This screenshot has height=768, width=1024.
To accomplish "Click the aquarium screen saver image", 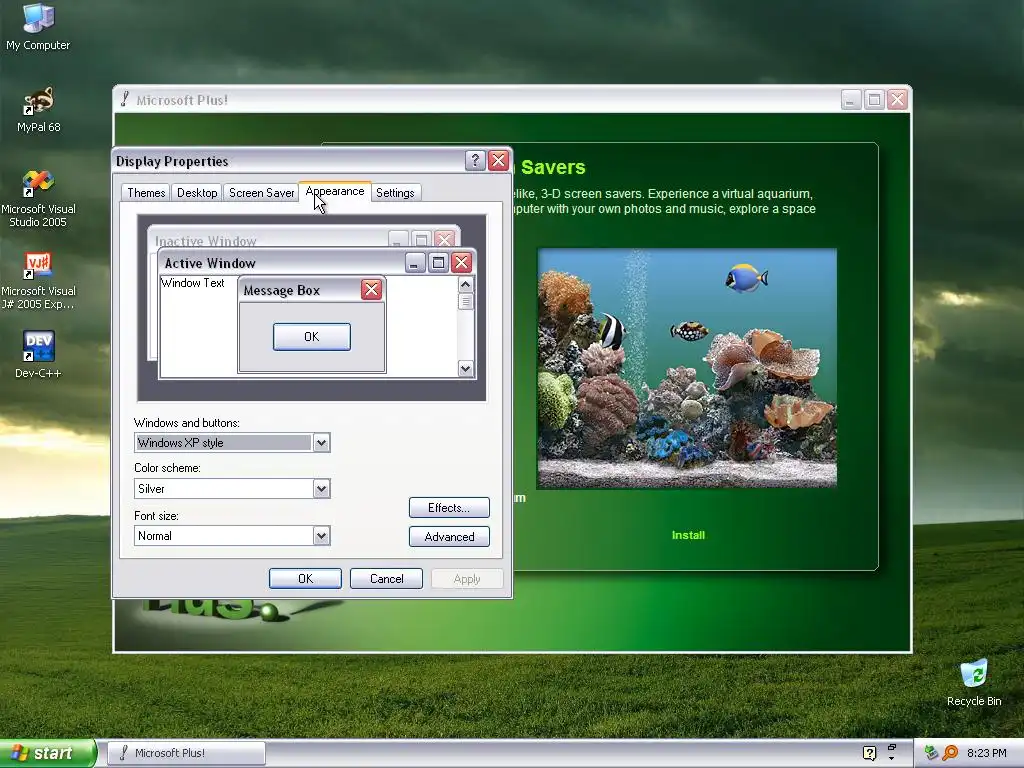I will [687, 368].
